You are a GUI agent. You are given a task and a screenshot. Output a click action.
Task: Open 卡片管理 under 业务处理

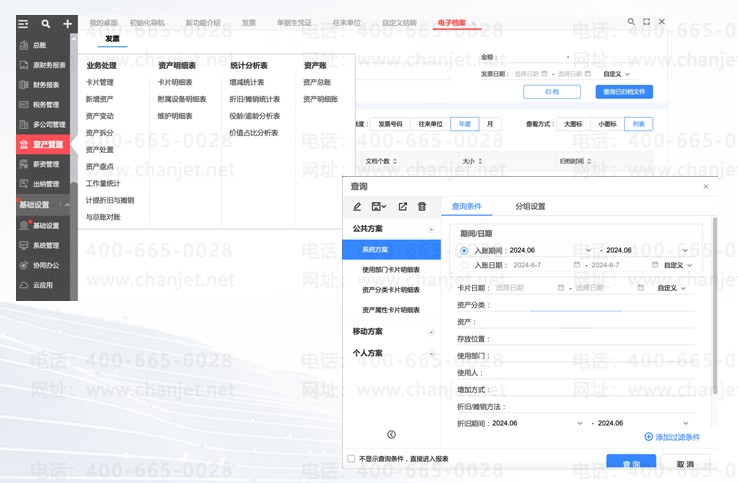point(100,82)
